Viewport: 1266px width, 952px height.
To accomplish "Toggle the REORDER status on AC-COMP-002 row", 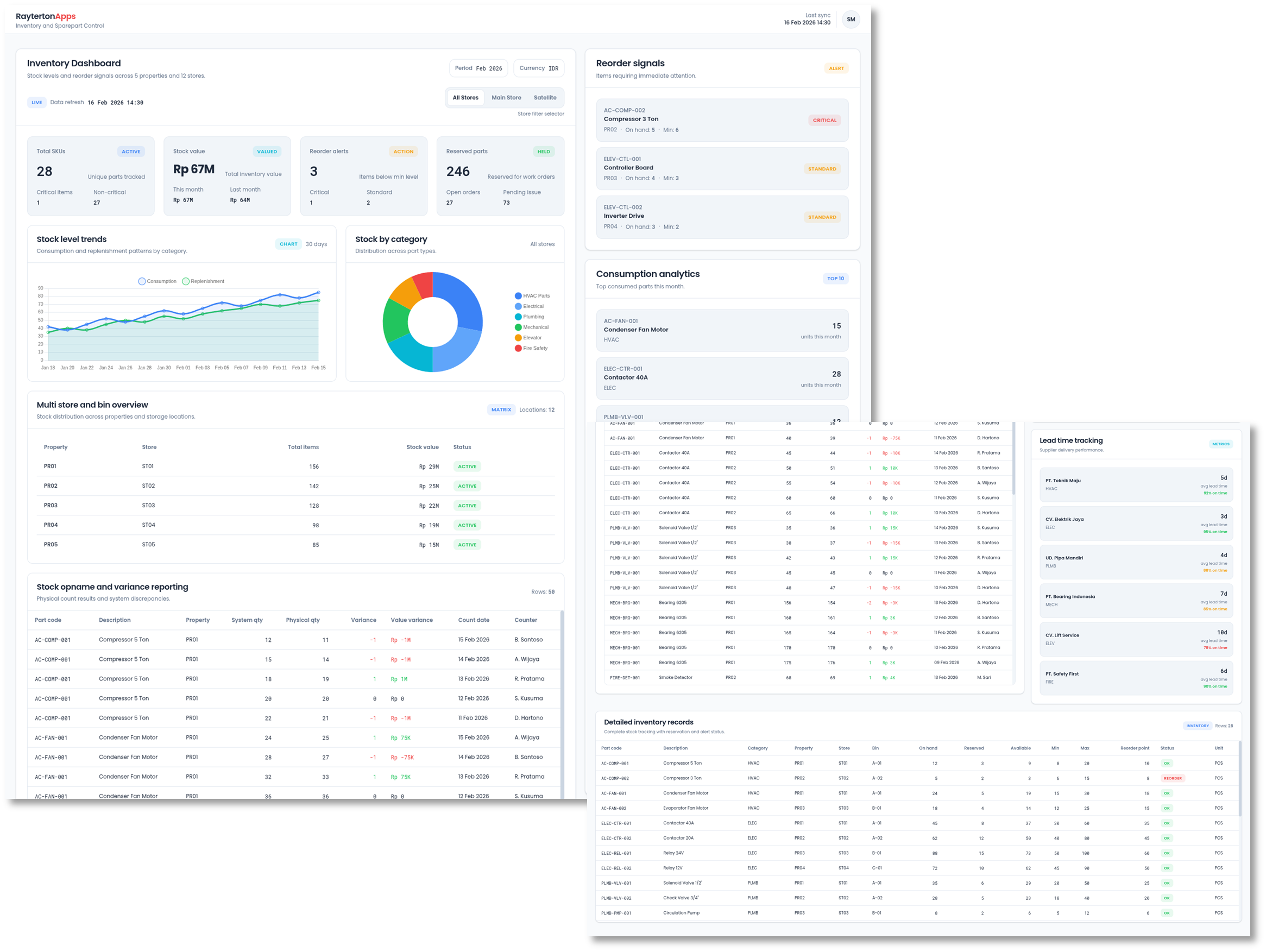I will [x=1172, y=778].
